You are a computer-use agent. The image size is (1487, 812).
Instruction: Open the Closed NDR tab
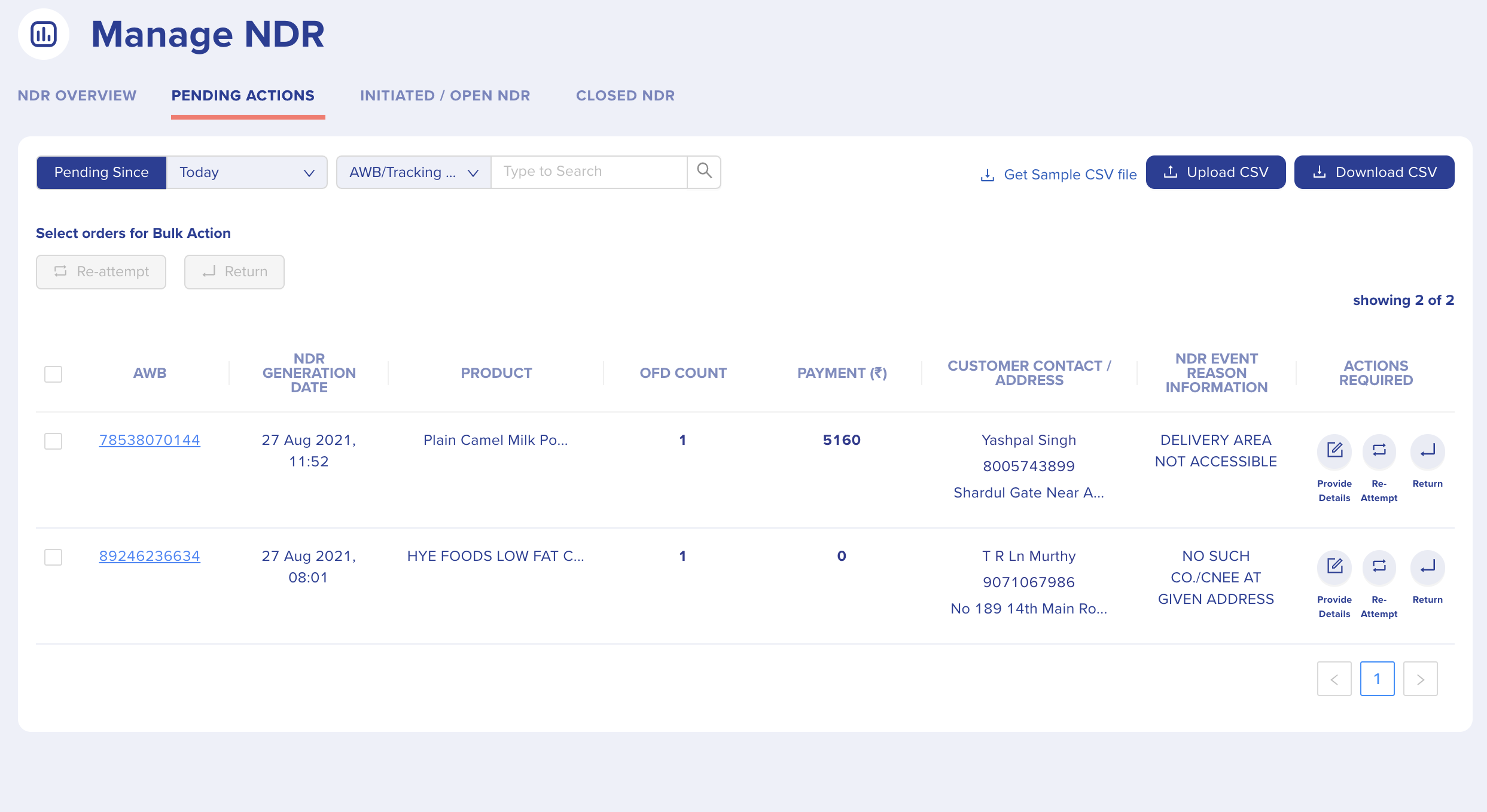tap(625, 95)
